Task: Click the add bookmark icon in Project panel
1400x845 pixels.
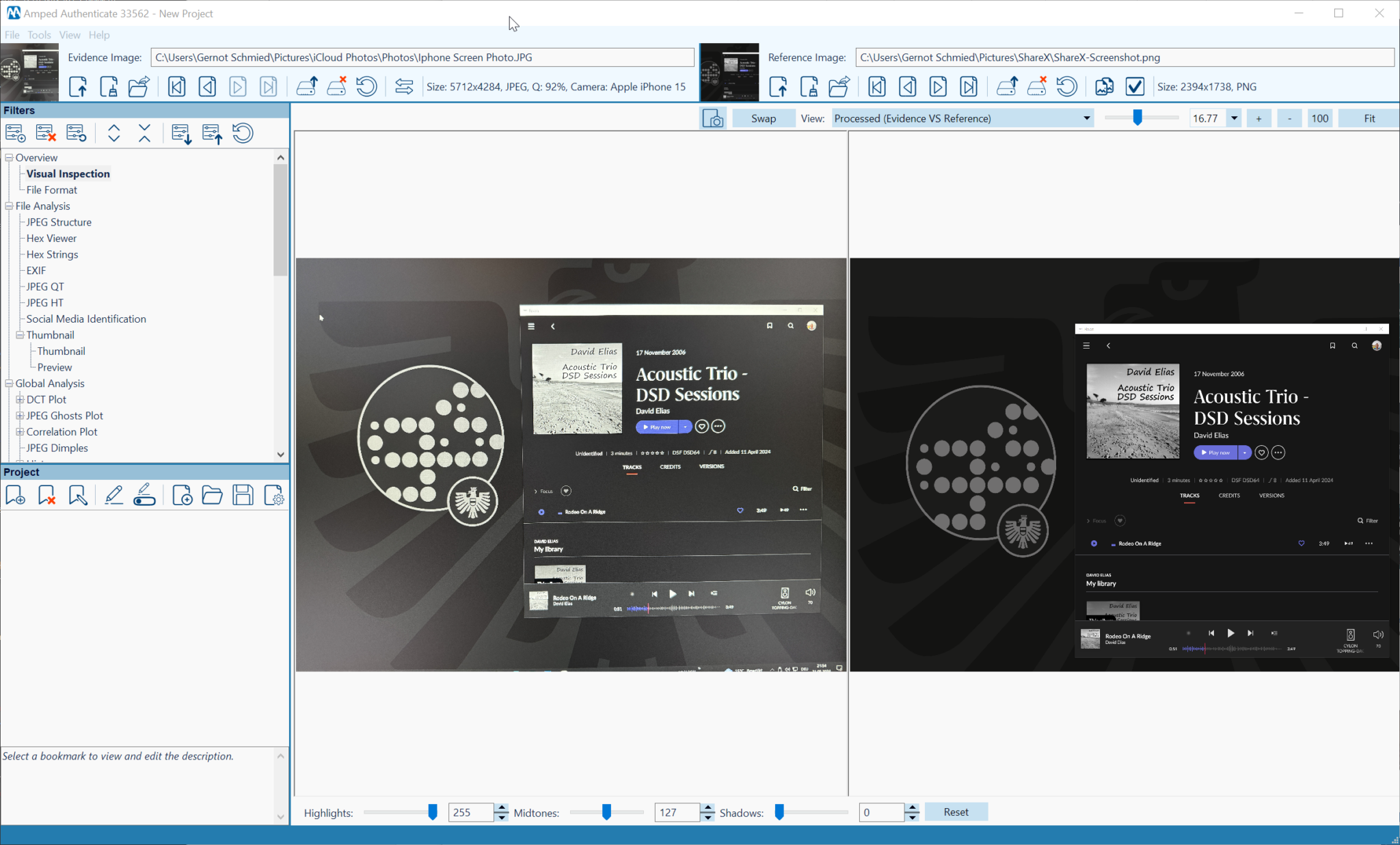Action: point(15,495)
